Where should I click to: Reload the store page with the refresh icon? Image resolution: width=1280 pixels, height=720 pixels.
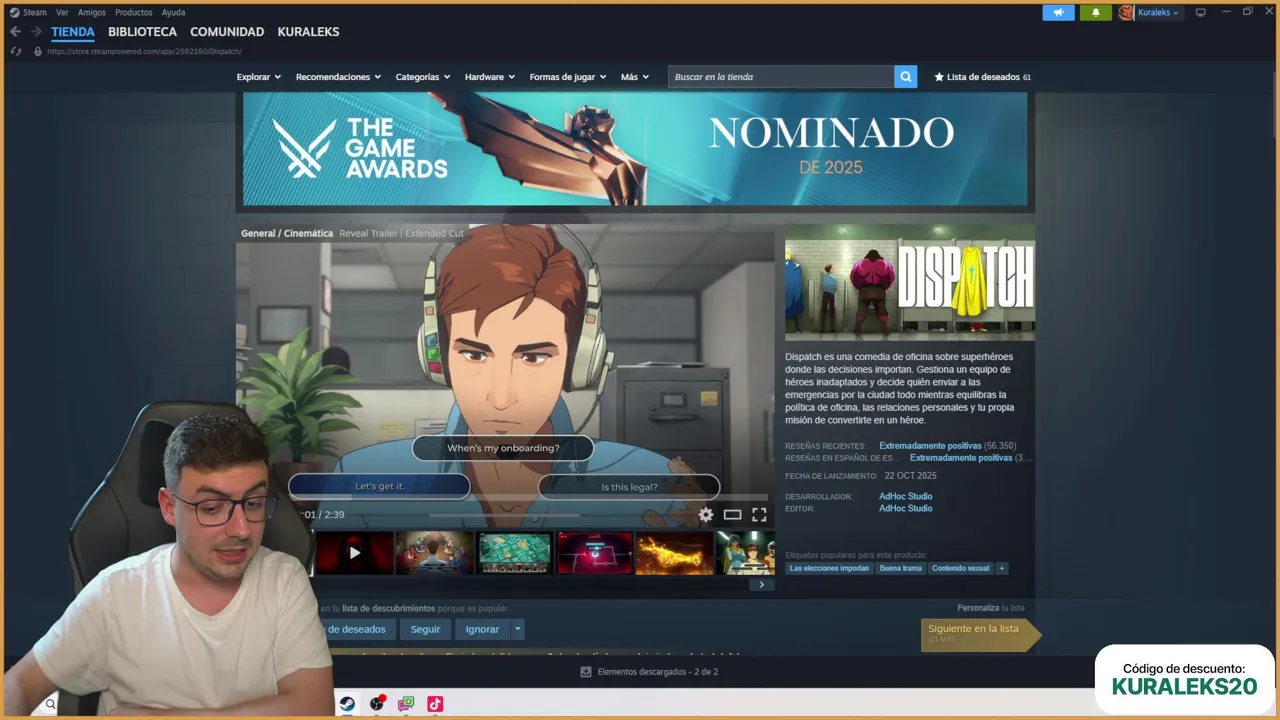pos(16,51)
